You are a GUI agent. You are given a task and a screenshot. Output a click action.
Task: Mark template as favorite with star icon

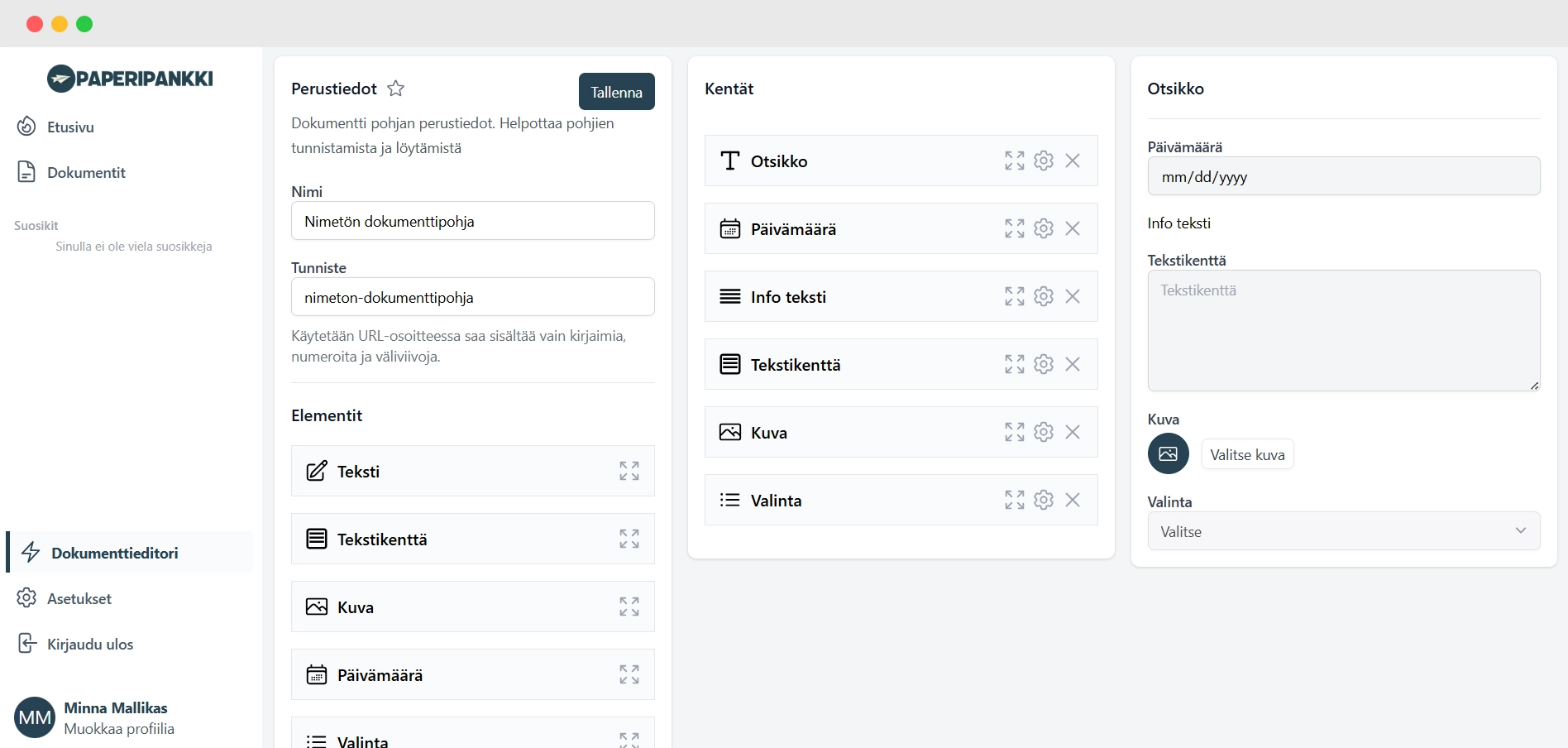point(395,89)
